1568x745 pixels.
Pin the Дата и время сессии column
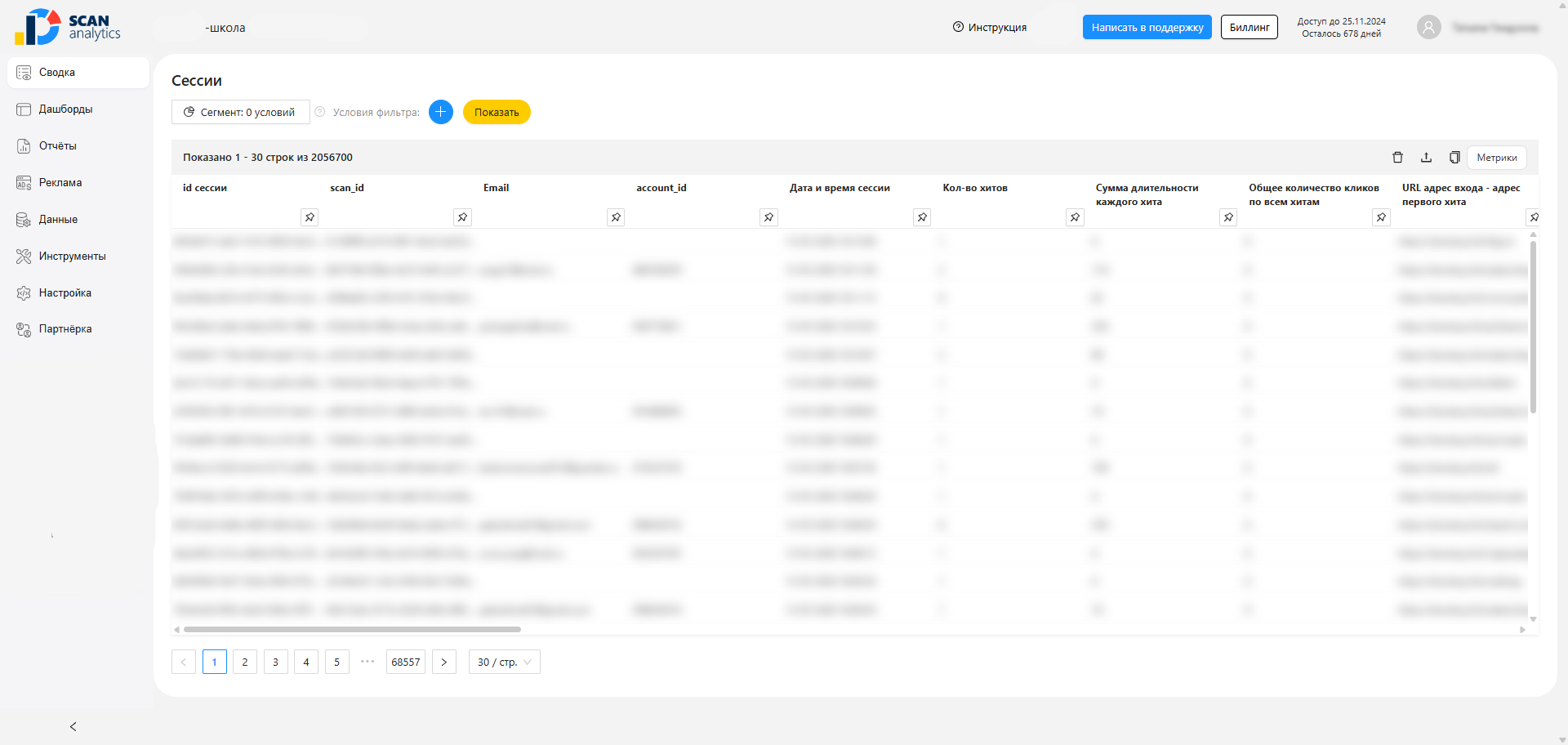tap(922, 217)
